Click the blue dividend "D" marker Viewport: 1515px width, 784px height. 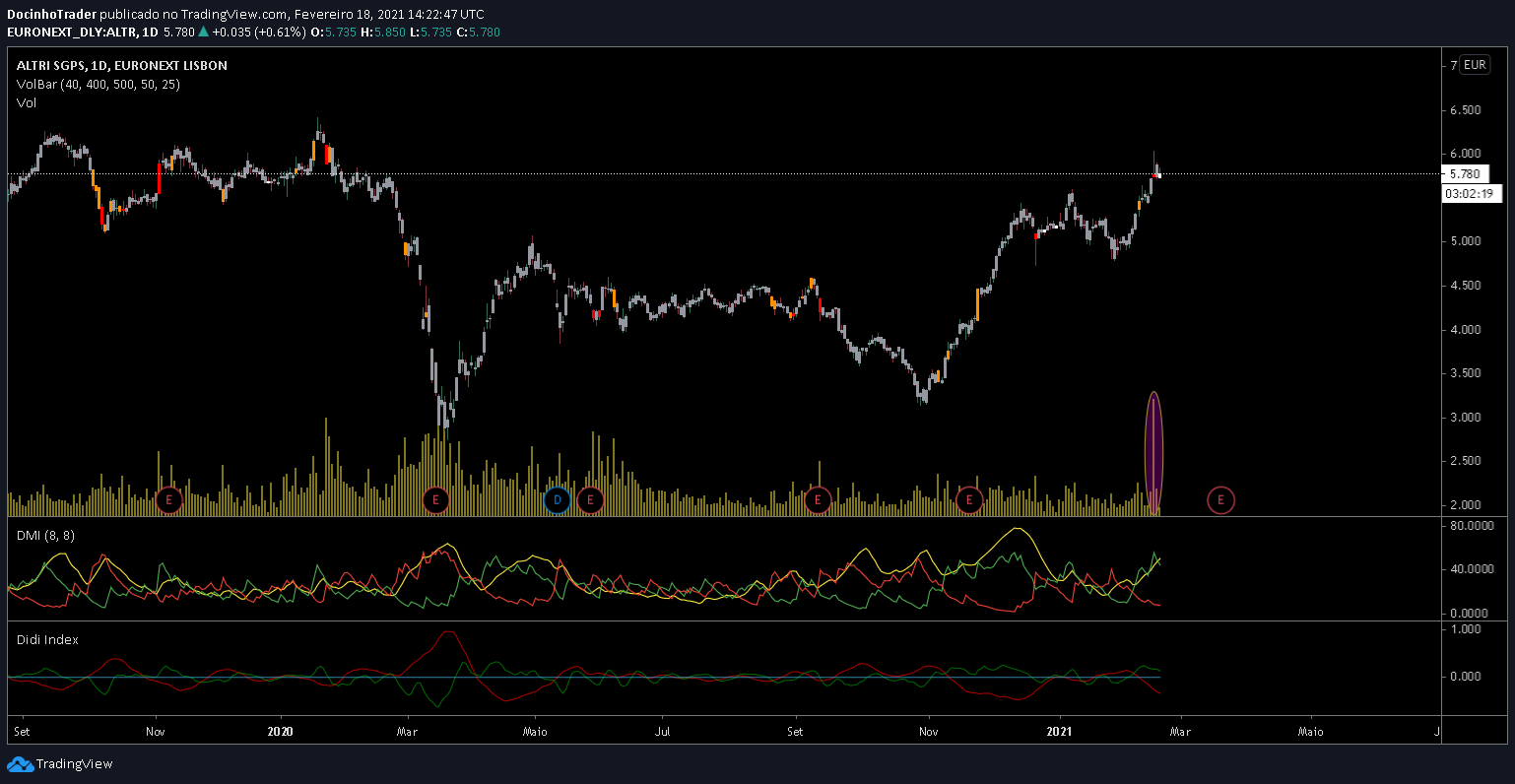click(557, 500)
